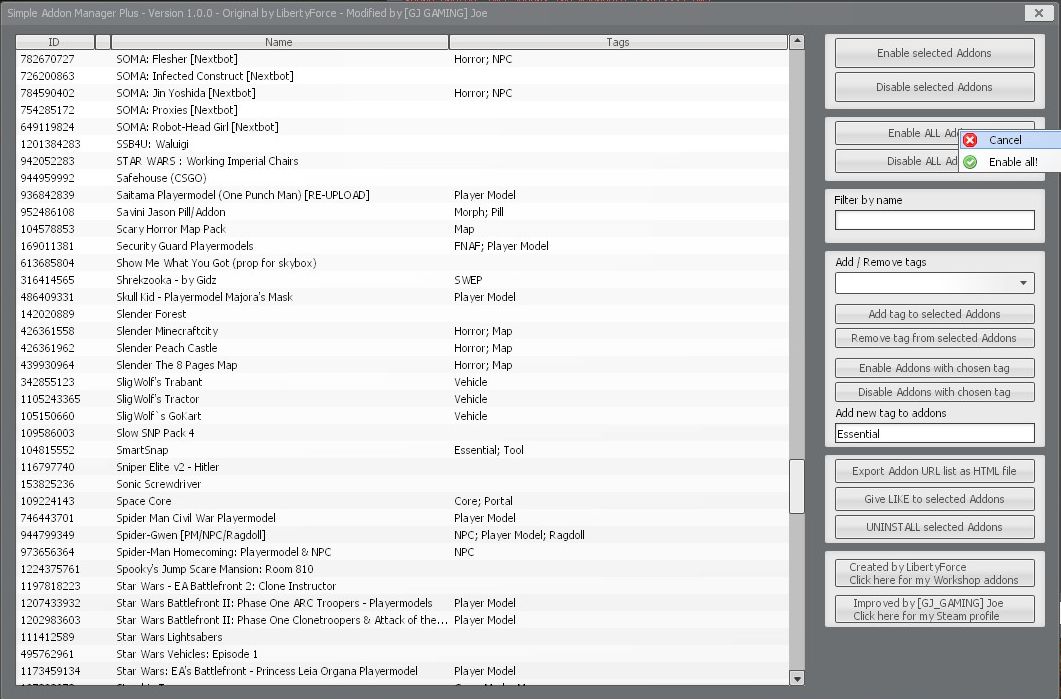The width and height of the screenshot is (1061, 699).
Task: Click UNINSTALL selected Addons button
Action: (x=934, y=527)
